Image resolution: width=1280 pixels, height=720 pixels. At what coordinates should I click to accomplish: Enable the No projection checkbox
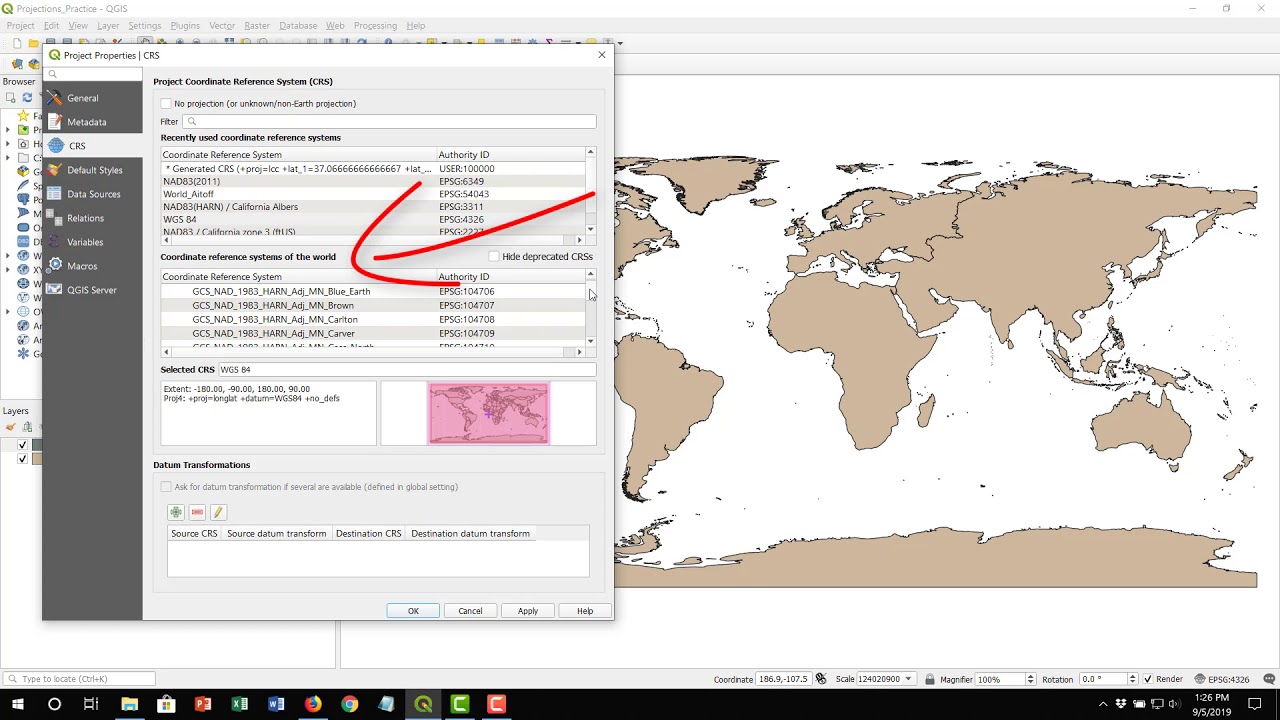[166, 104]
